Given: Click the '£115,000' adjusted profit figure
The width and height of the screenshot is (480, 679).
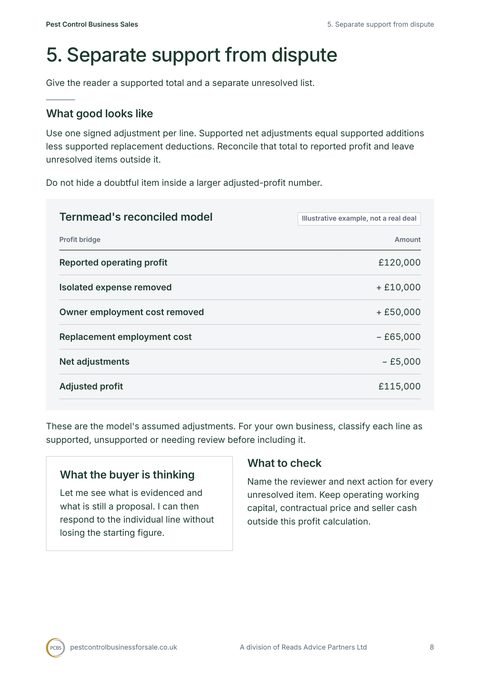Looking at the screenshot, I should [x=399, y=386].
